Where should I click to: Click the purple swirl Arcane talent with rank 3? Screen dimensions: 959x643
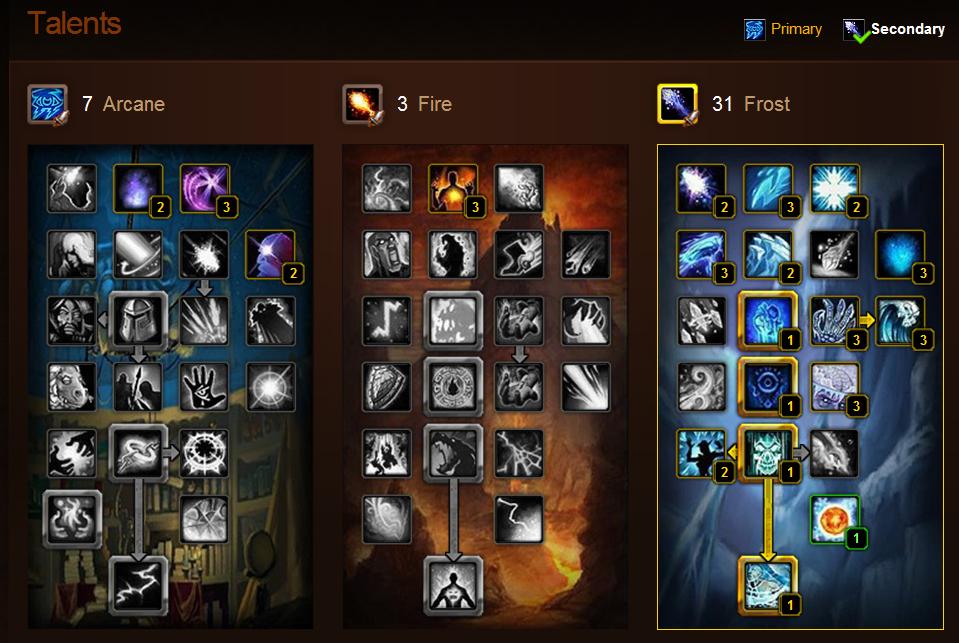(205, 188)
